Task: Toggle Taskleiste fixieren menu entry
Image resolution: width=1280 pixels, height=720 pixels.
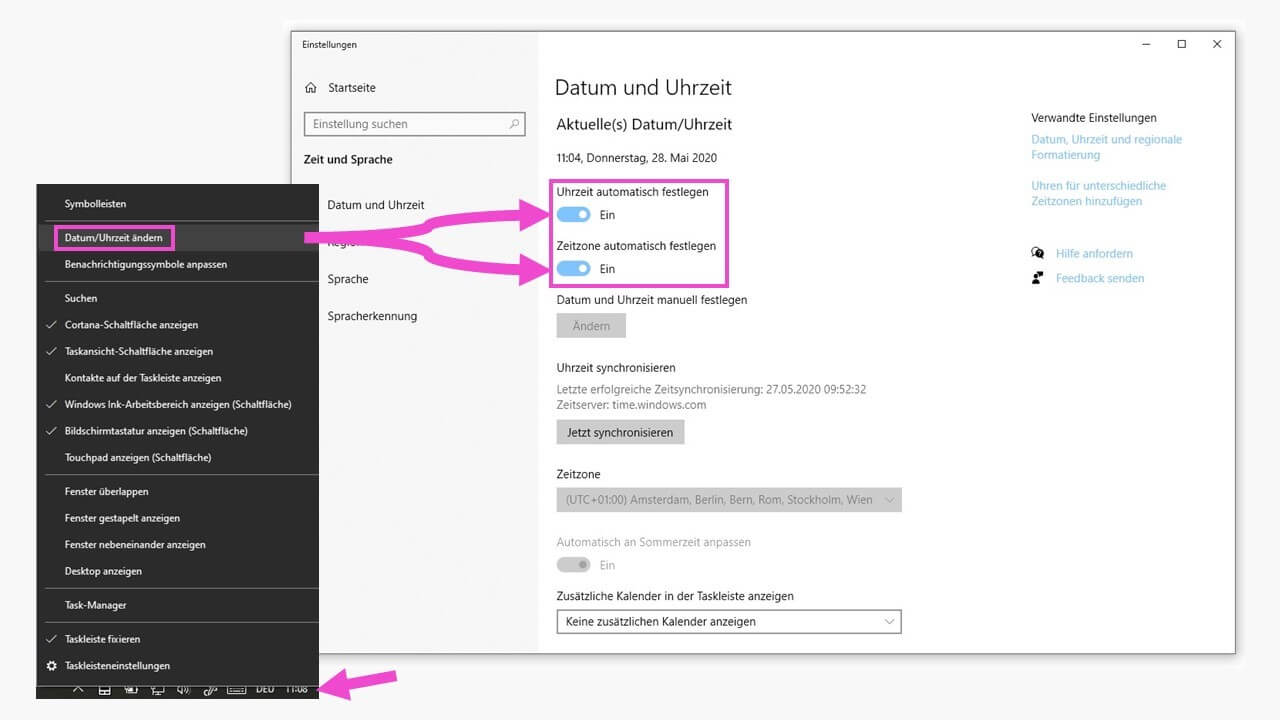Action: tap(177, 638)
